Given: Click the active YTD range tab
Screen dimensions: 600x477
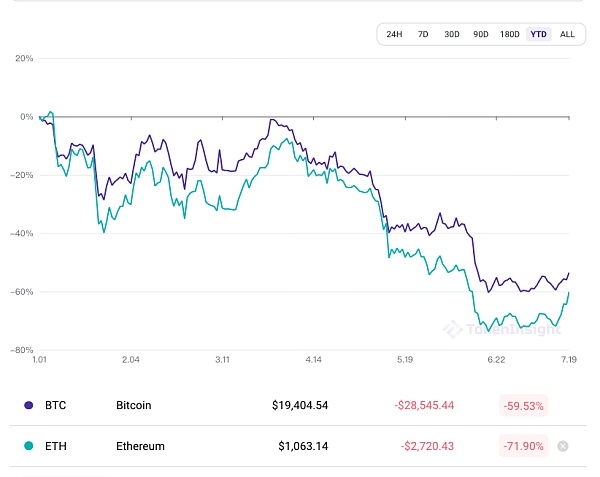Looking at the screenshot, I should click(x=539, y=34).
